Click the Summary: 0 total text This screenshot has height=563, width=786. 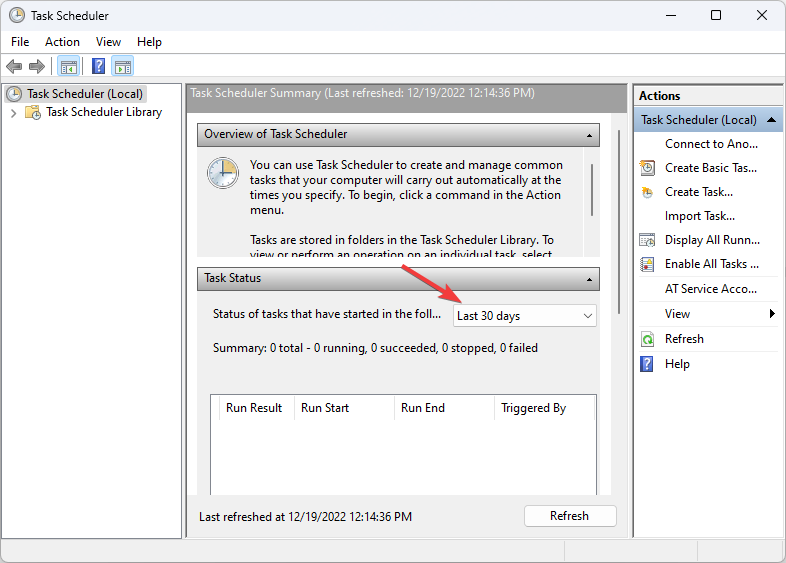[x=375, y=348]
